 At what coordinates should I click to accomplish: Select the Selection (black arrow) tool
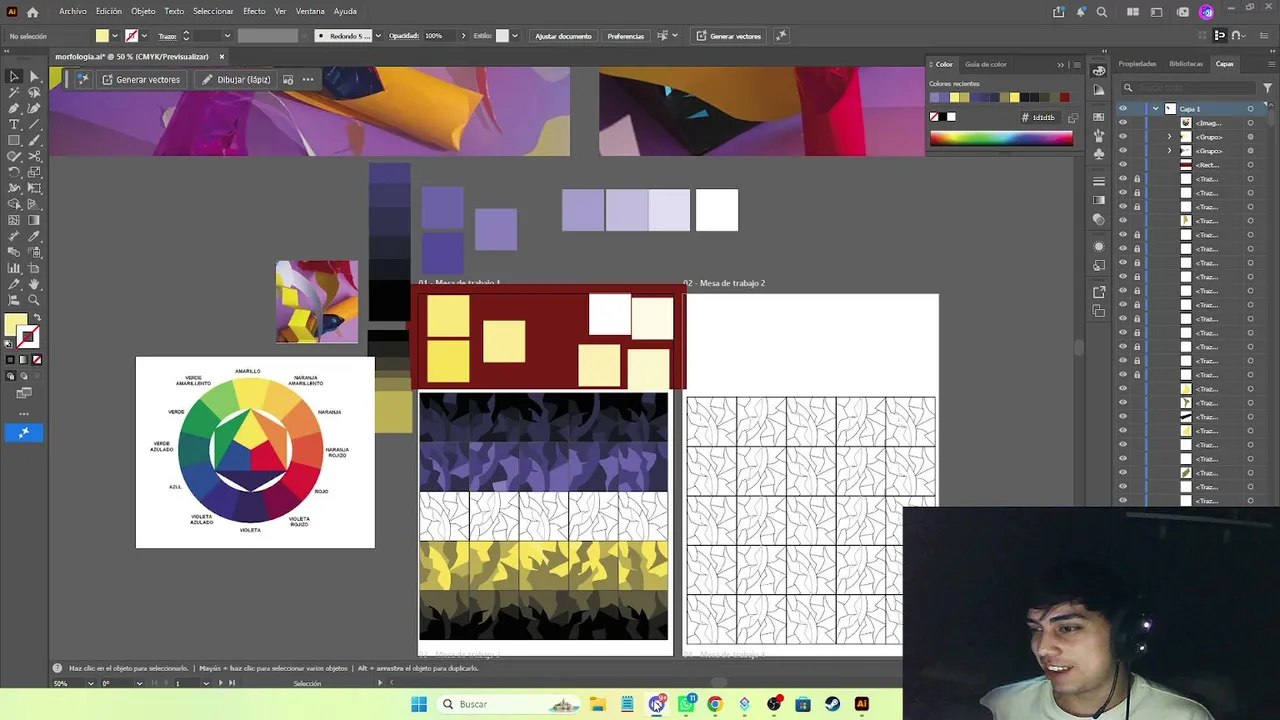coord(14,76)
